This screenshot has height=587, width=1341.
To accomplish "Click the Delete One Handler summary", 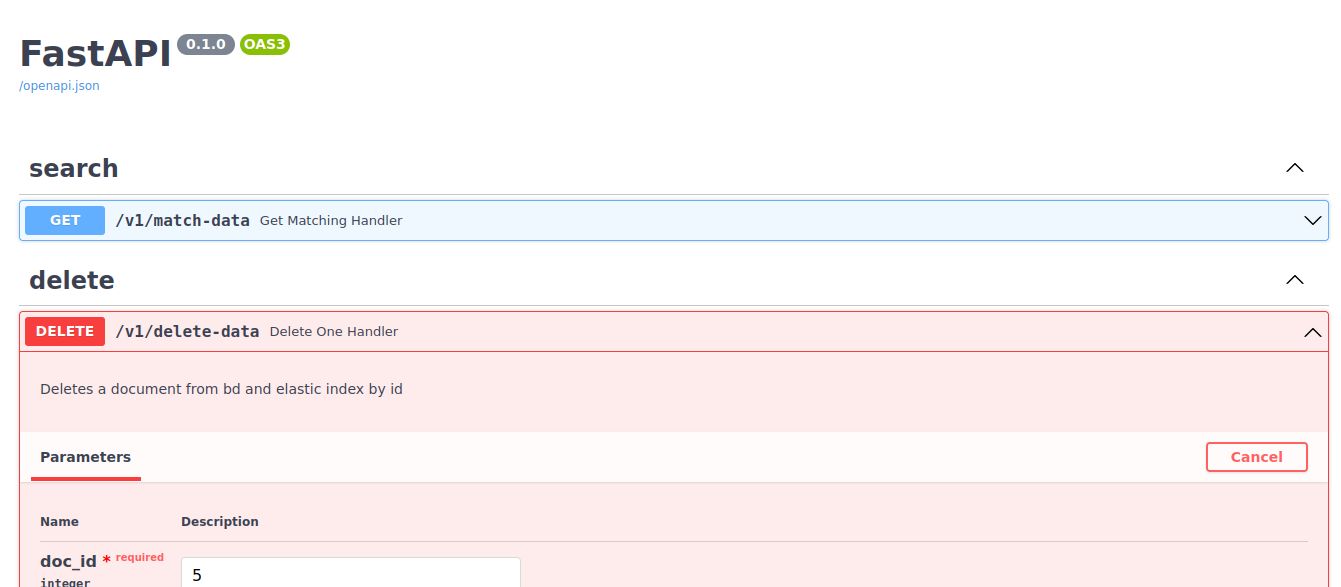I will point(334,331).
